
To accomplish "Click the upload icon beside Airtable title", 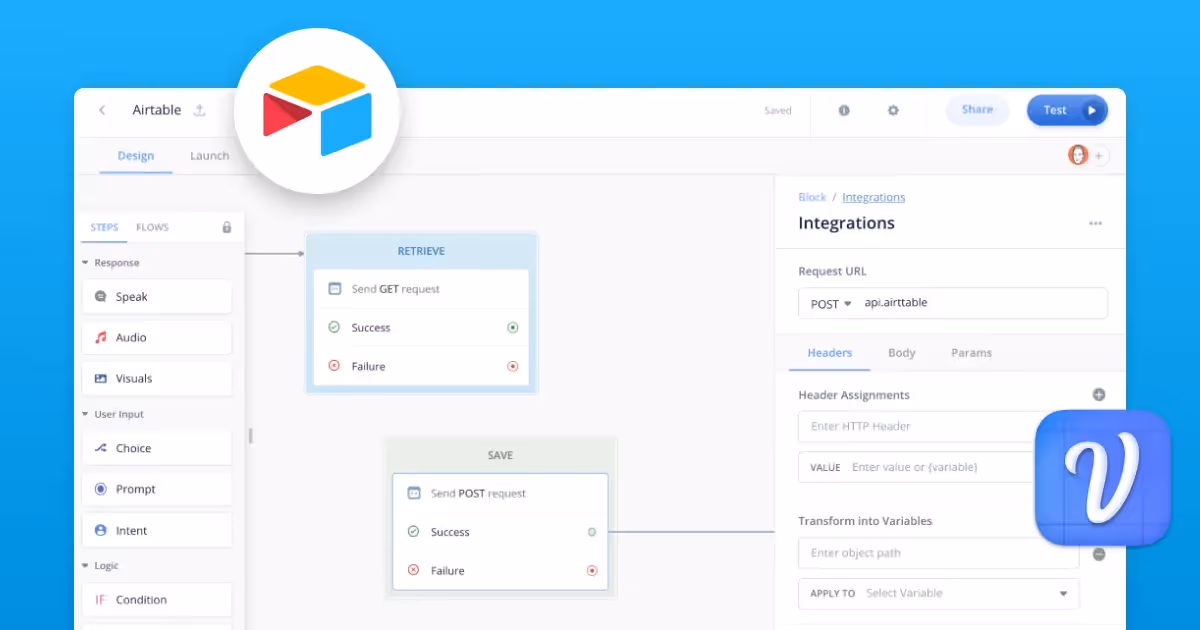I will [x=200, y=110].
